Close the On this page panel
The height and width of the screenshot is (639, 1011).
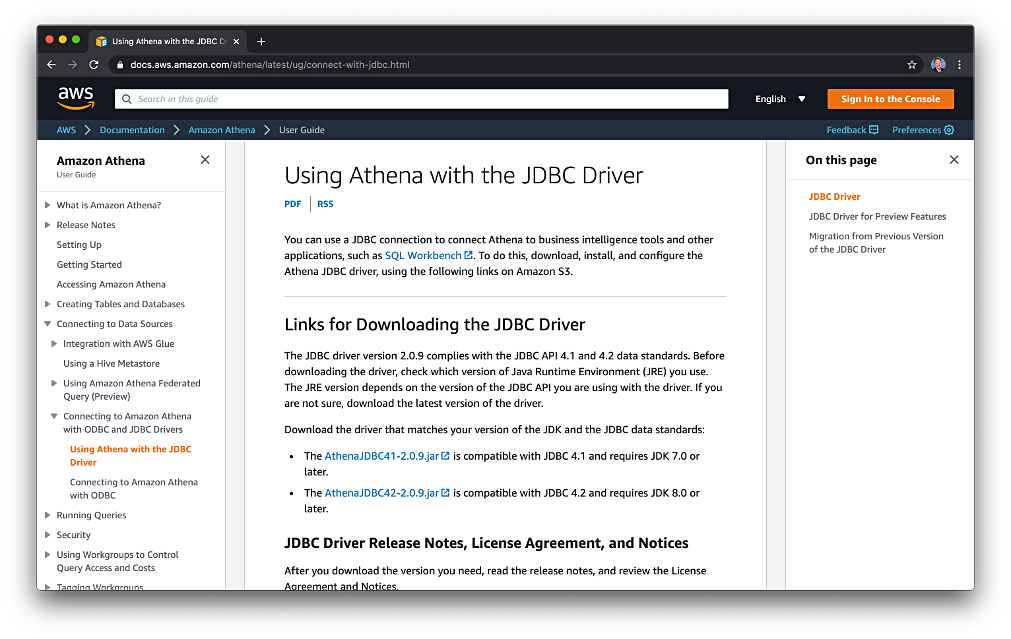coord(953,159)
